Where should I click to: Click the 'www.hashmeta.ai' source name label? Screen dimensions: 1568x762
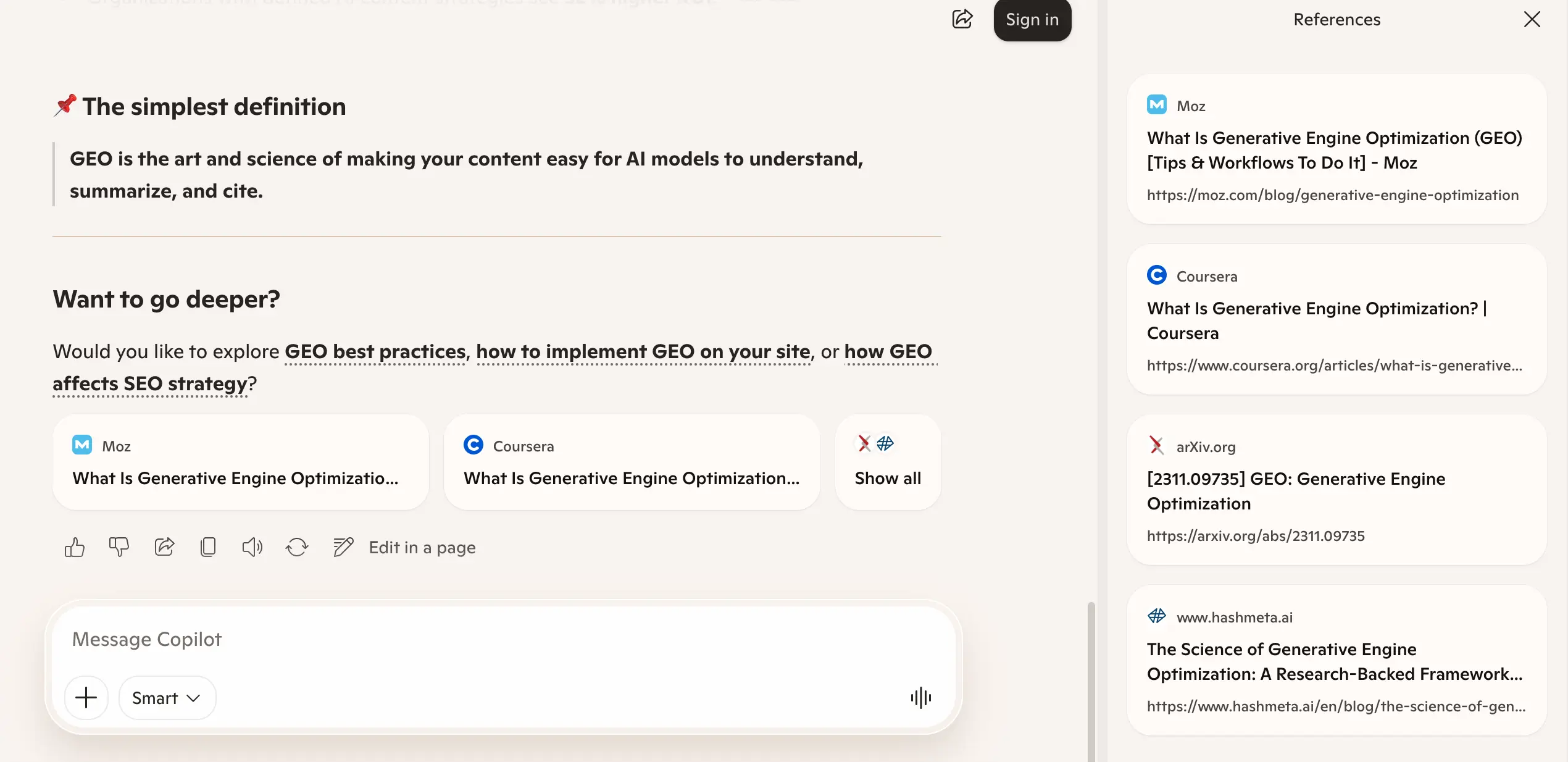point(1235,617)
